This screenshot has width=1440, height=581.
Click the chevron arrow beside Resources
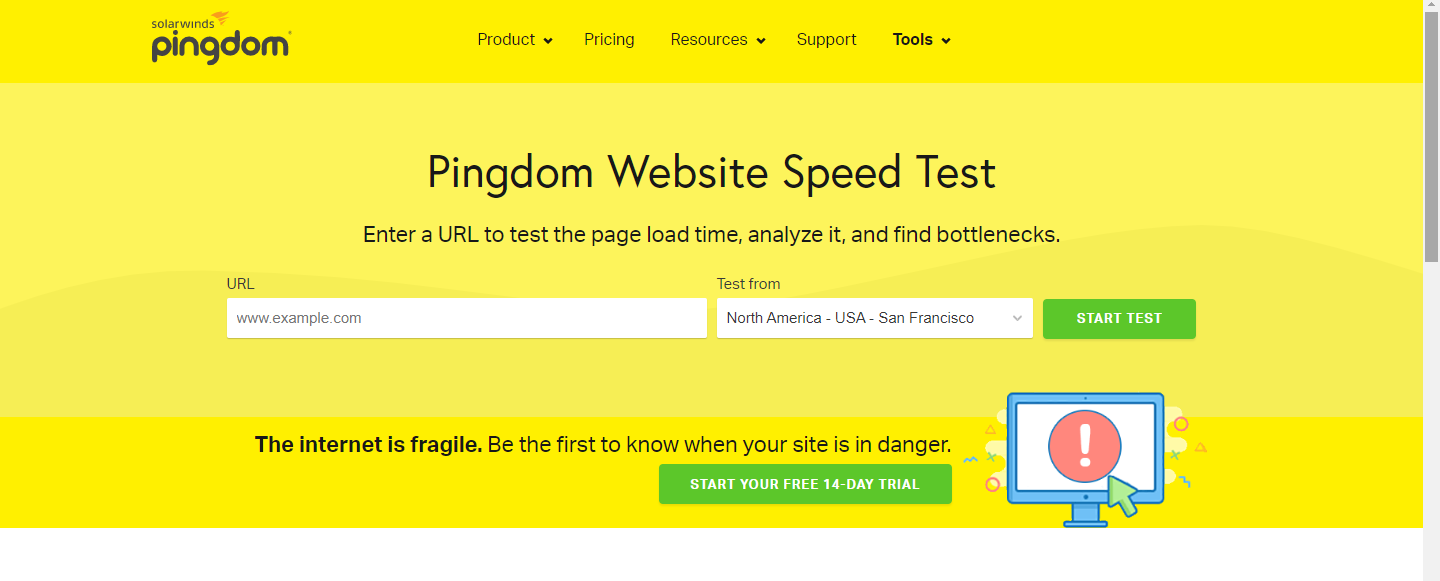click(x=761, y=41)
